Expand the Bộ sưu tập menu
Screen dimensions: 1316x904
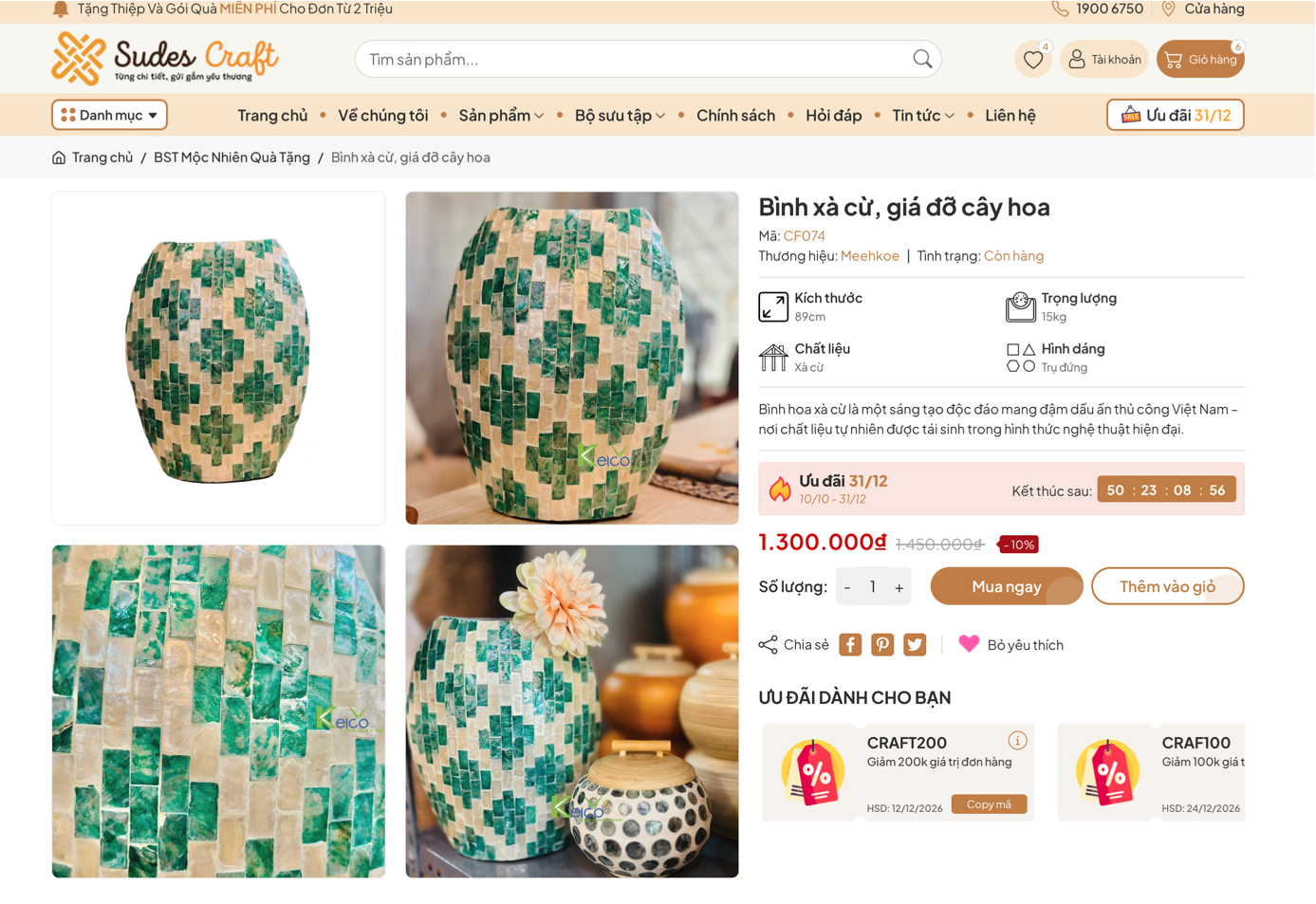click(x=620, y=116)
